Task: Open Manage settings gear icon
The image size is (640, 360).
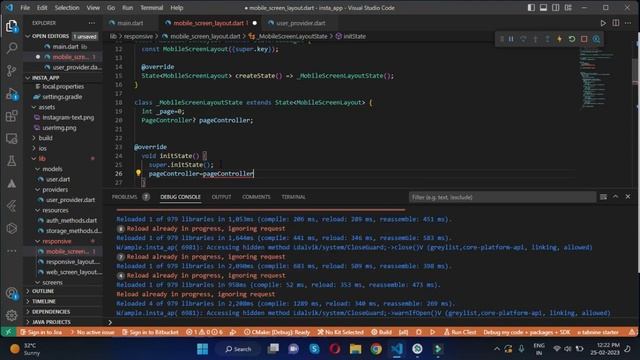Action: click(x=11, y=315)
